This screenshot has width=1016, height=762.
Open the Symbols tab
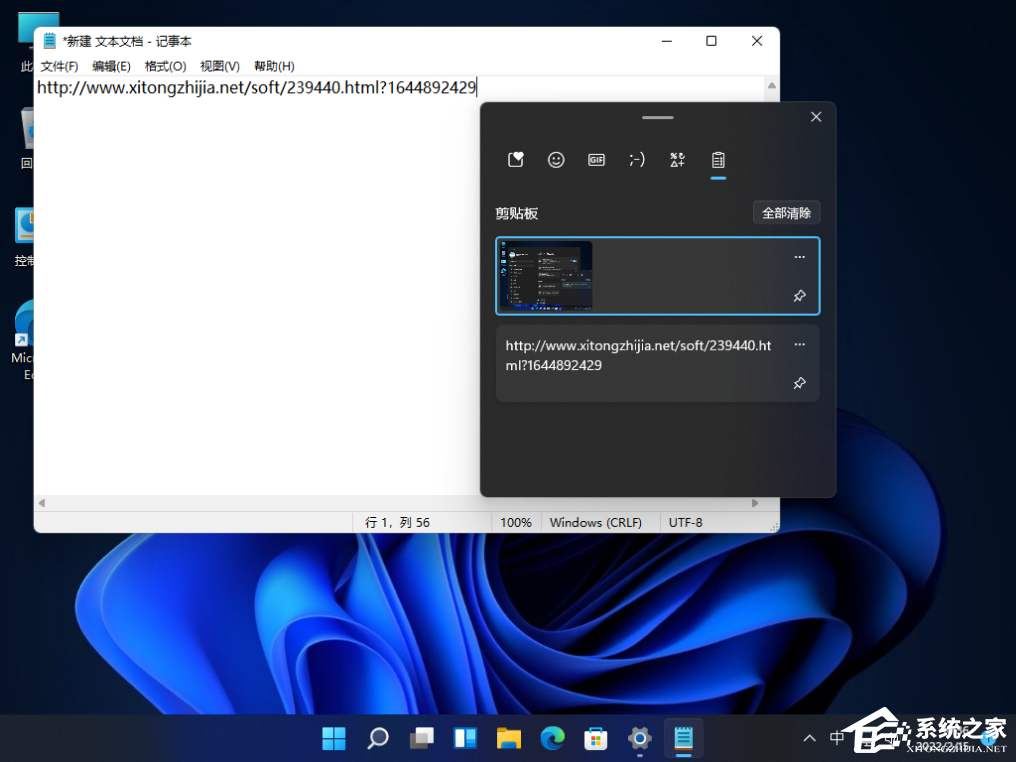point(677,159)
